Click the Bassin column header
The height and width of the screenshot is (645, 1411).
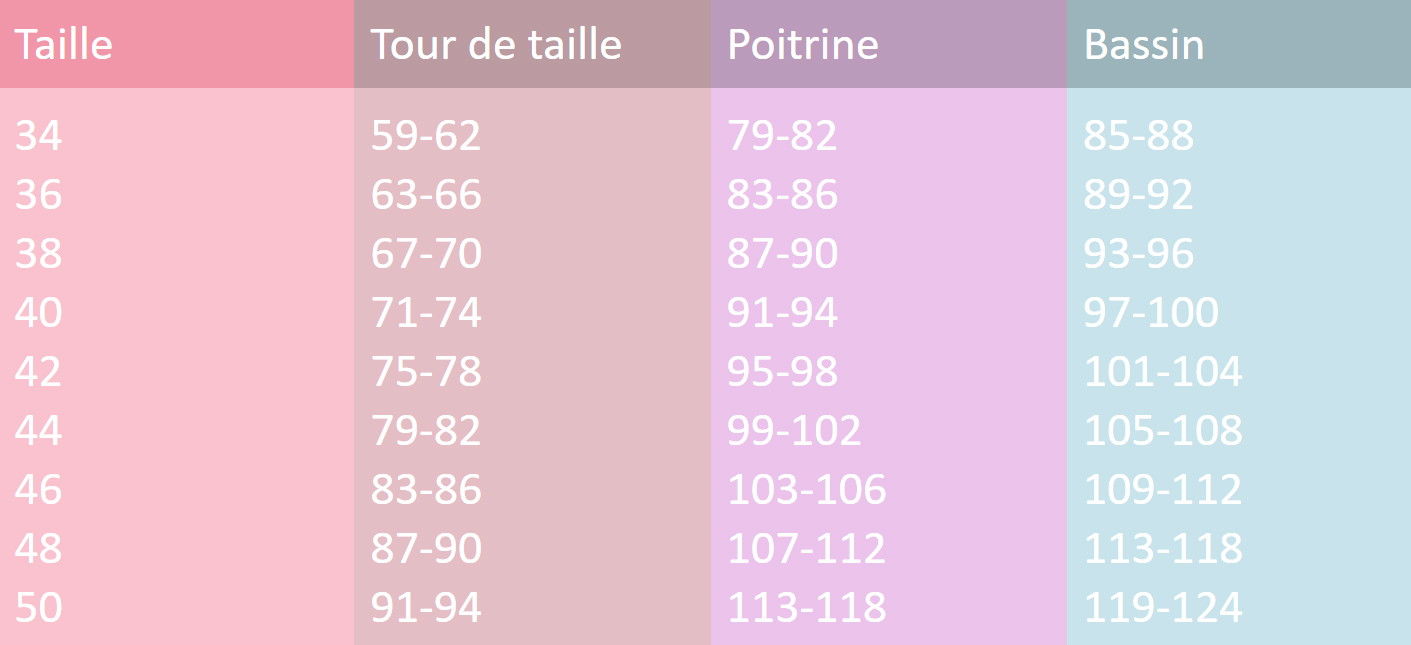click(1144, 45)
